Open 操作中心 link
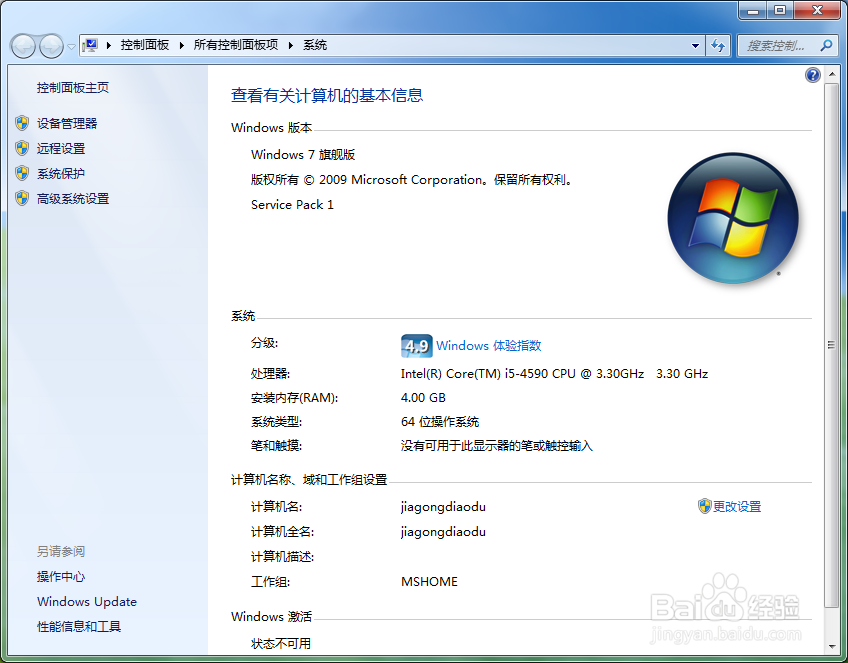Viewport: 848px width, 663px height. pyautogui.click(x=62, y=576)
